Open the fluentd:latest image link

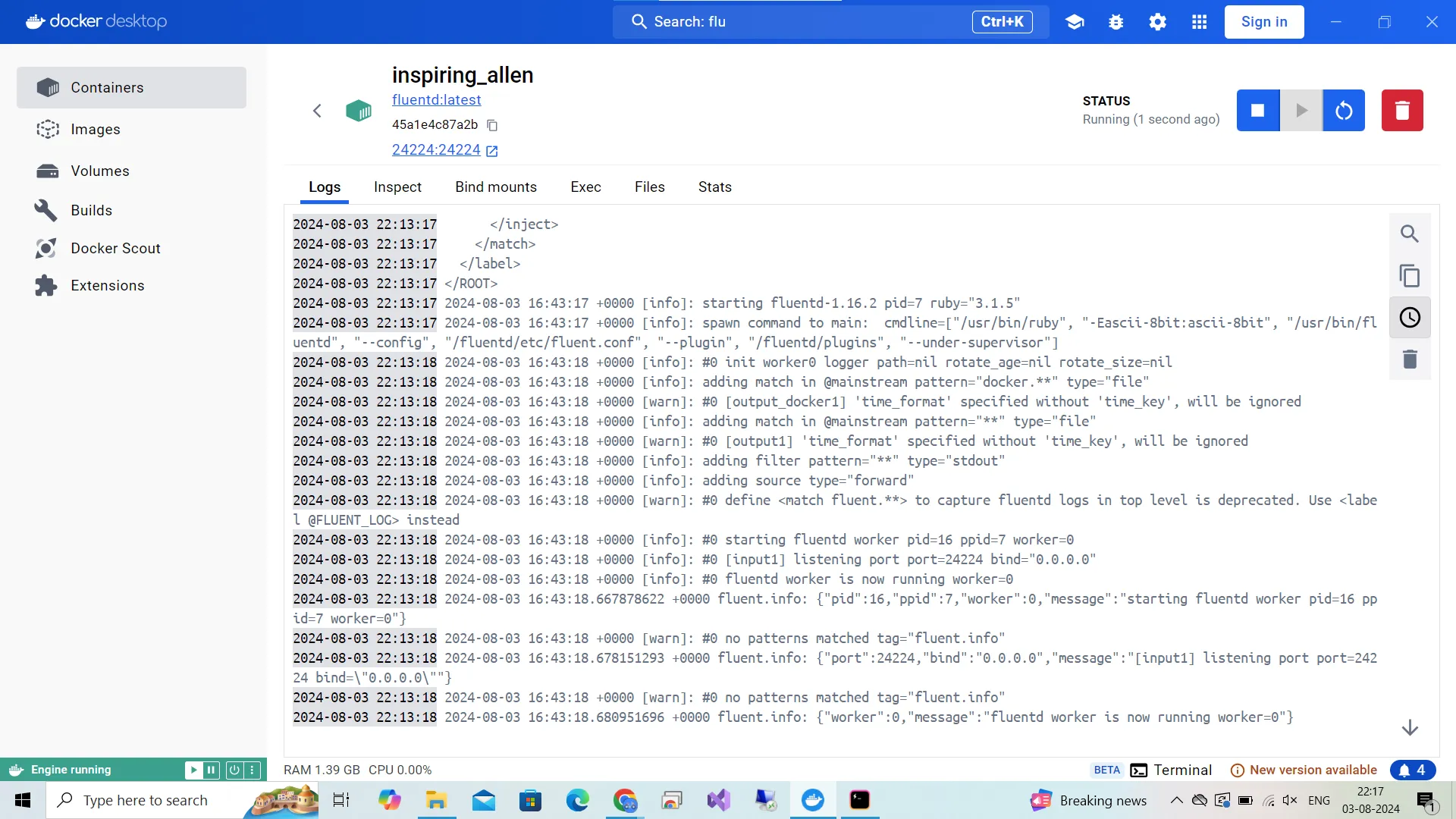[x=436, y=100]
